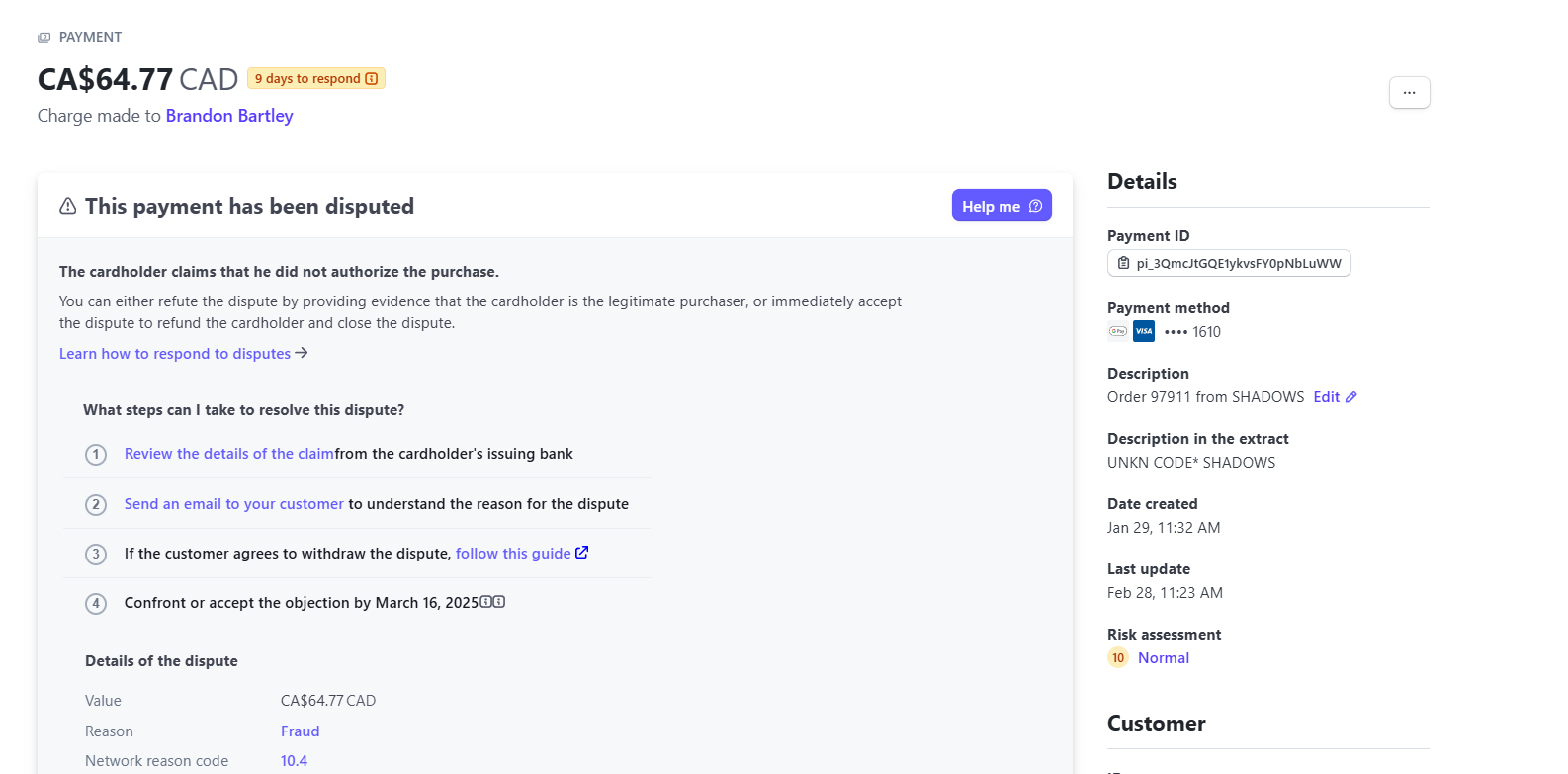1568x774 pixels.
Task: Open the Normal risk assessment link
Action: 1164,658
